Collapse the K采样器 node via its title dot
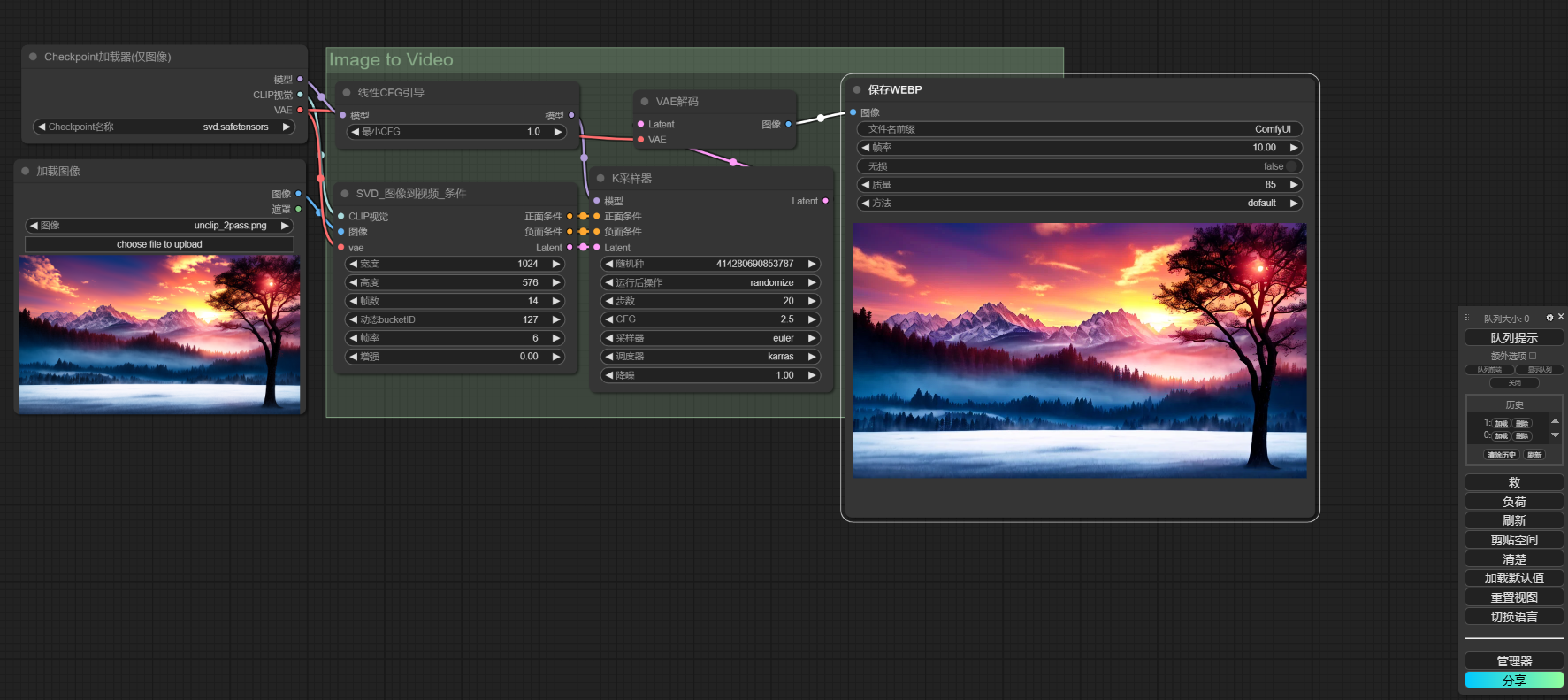1568x700 pixels. tap(600, 178)
